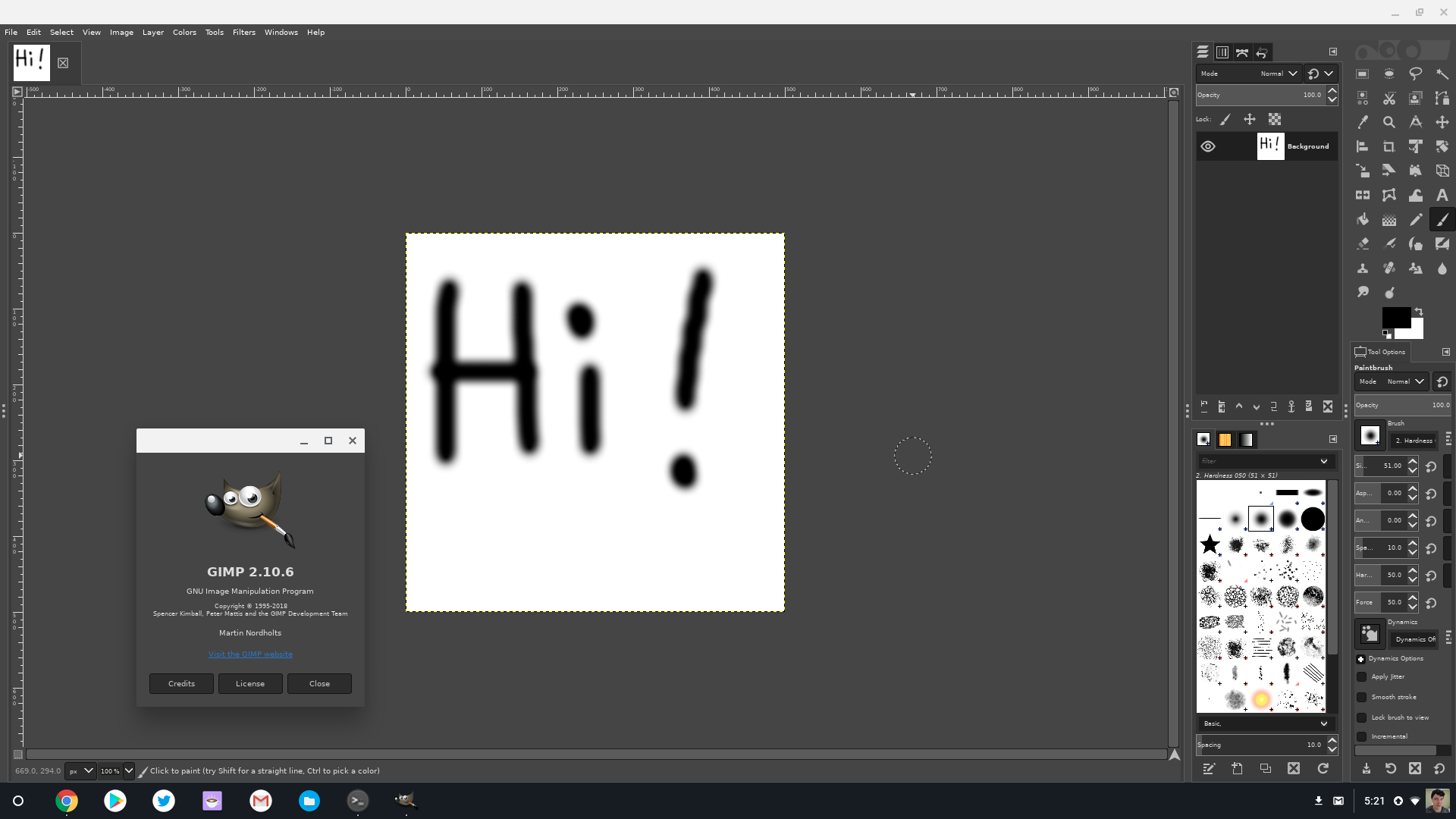Choose the Bucket Fill tool
1456x819 pixels.
click(x=1363, y=220)
